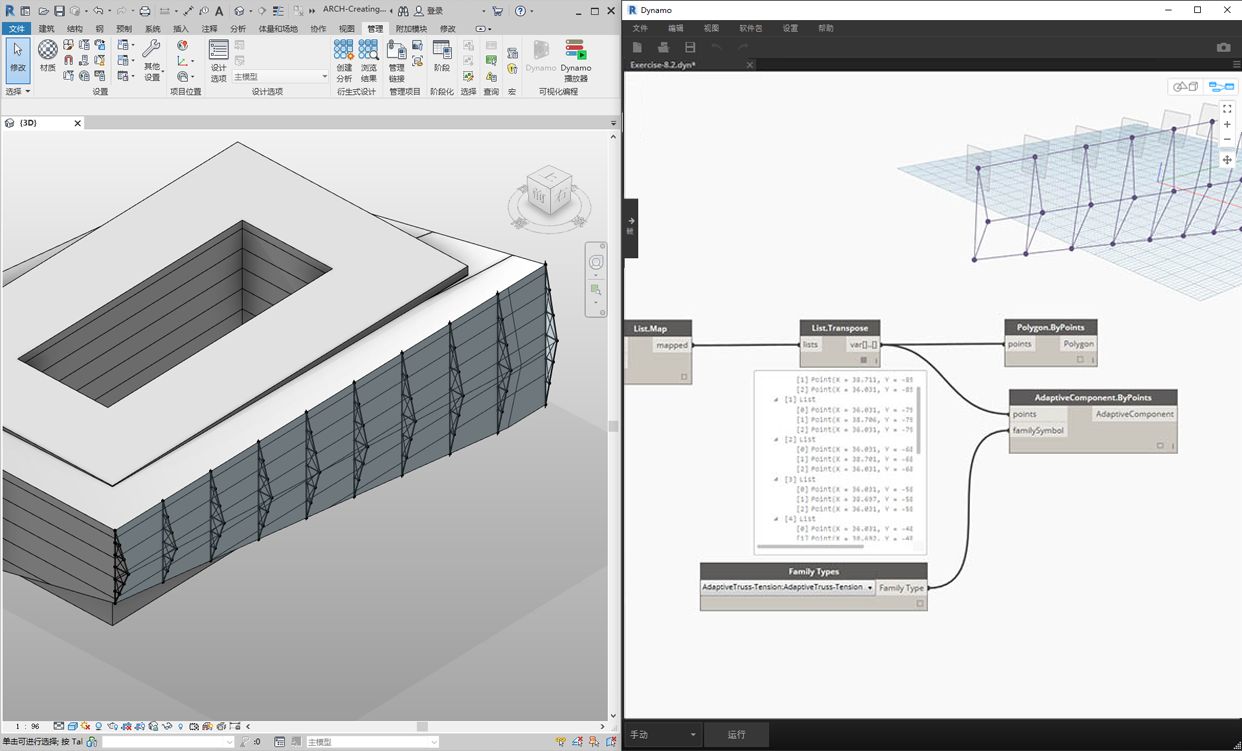Viewport: 1242px width, 751px height.
Task: Click the horizontal scrollbar in list preview
Action: click(x=808, y=546)
